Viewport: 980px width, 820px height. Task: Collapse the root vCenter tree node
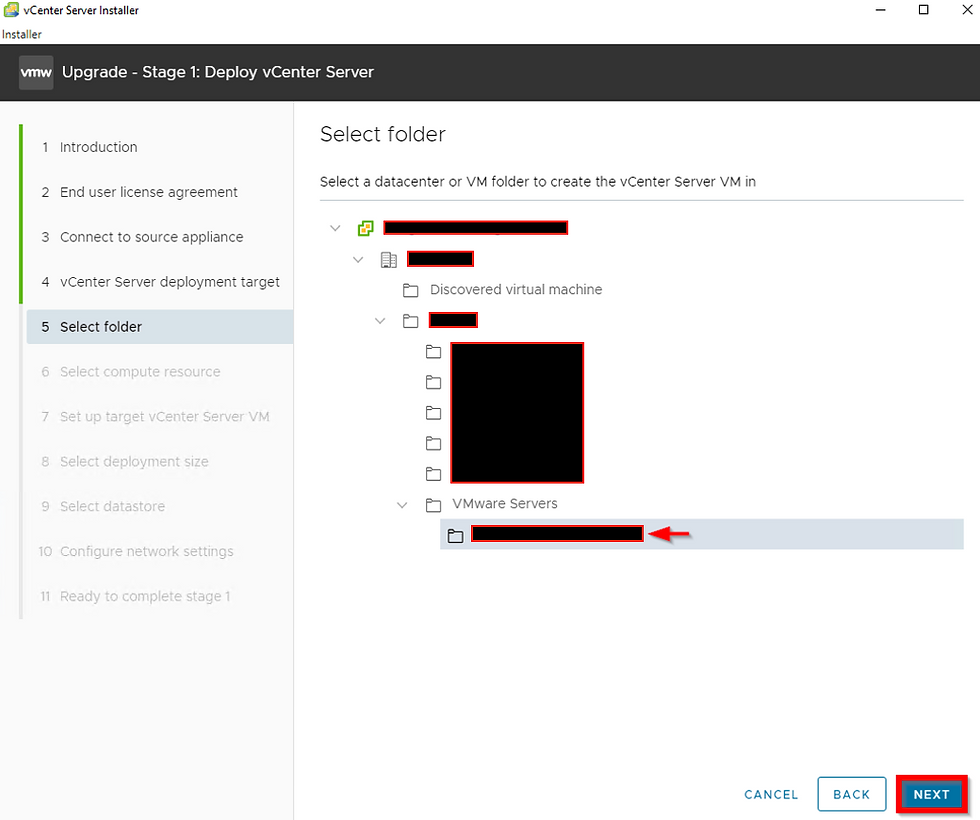(336, 228)
